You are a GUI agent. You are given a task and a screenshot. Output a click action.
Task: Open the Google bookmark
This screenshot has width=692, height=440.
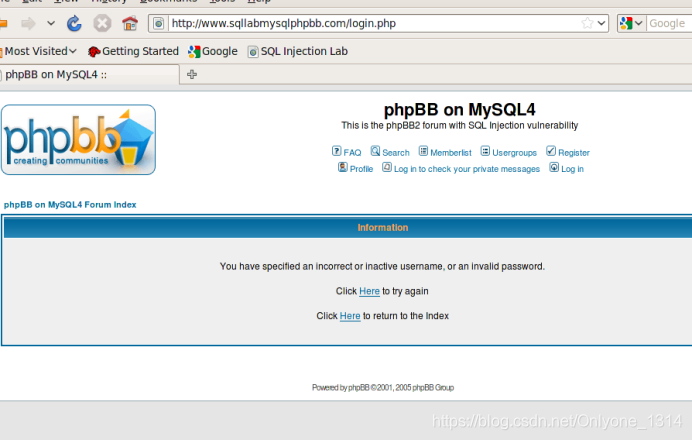pyautogui.click(x=213, y=51)
